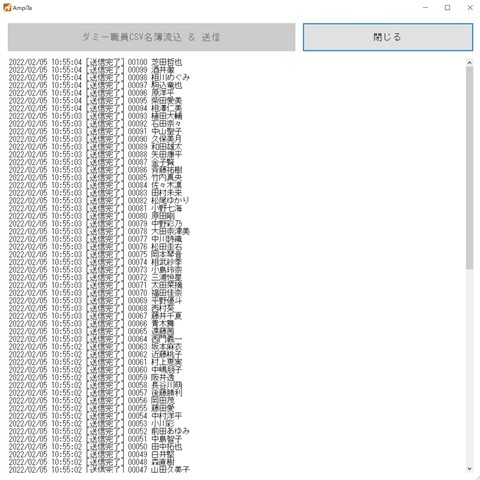The height and width of the screenshot is (480, 480).
Task: Select the last visible log line 00047 山田久美子
Action: pos(99,469)
